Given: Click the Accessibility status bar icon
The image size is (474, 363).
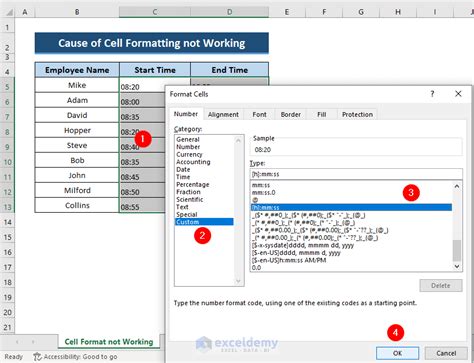Looking at the screenshot, I should [x=37, y=357].
